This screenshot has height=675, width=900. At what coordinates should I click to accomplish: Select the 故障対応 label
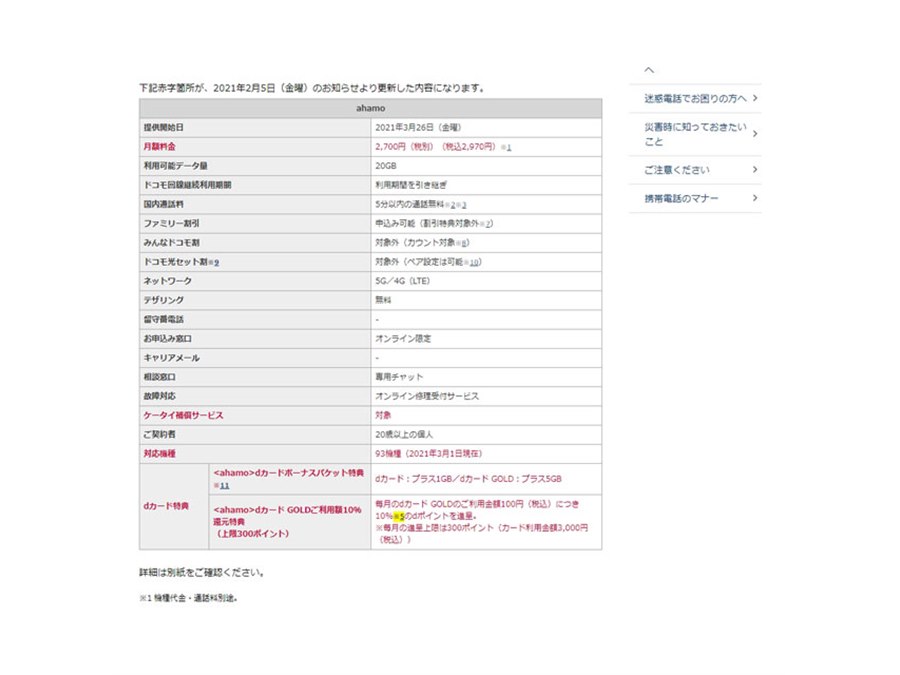pyautogui.click(x=160, y=396)
